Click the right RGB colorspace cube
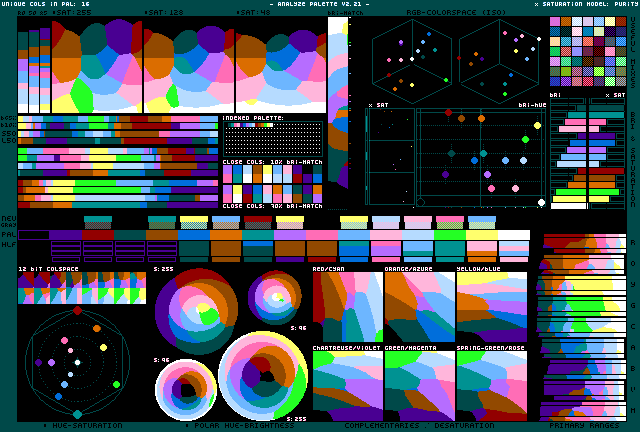 (x=499, y=60)
